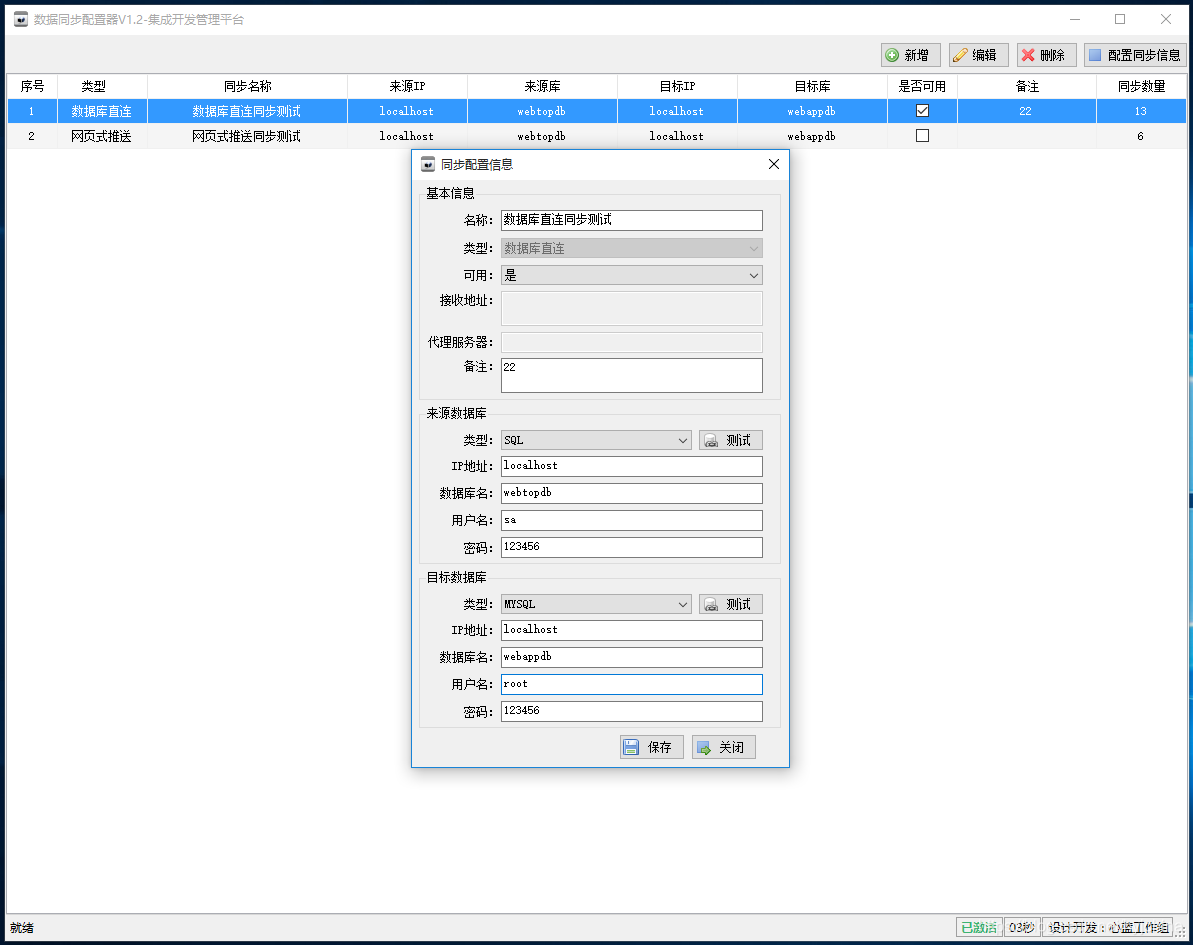This screenshot has height=945, width=1193.
Task: Click the 目标库 column header
Action: tap(812, 86)
